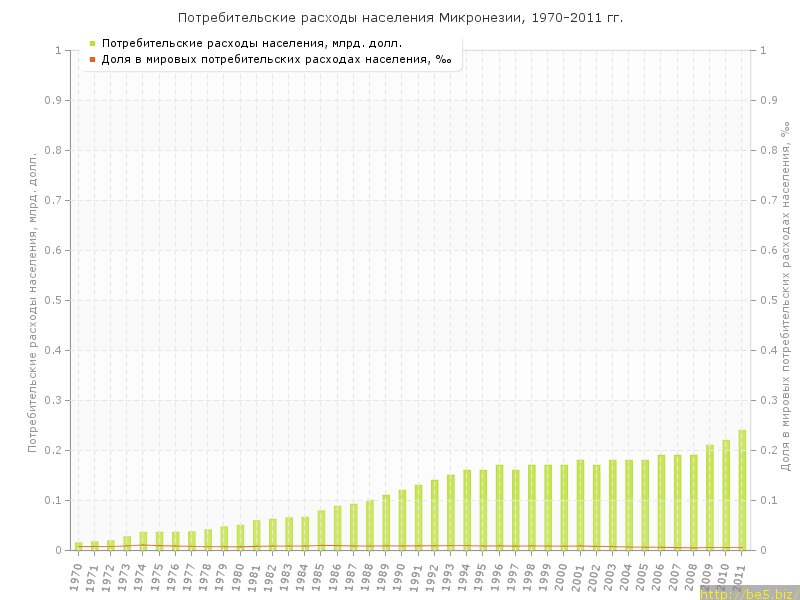The width and height of the screenshot is (800, 600).
Task: Click the 1970 label on the x-axis
Action: [x=76, y=576]
